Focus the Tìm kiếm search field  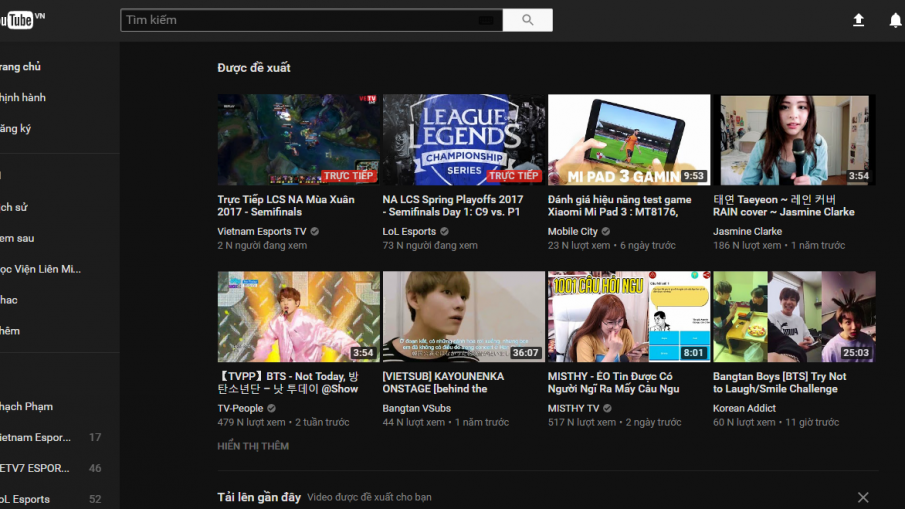click(312, 20)
